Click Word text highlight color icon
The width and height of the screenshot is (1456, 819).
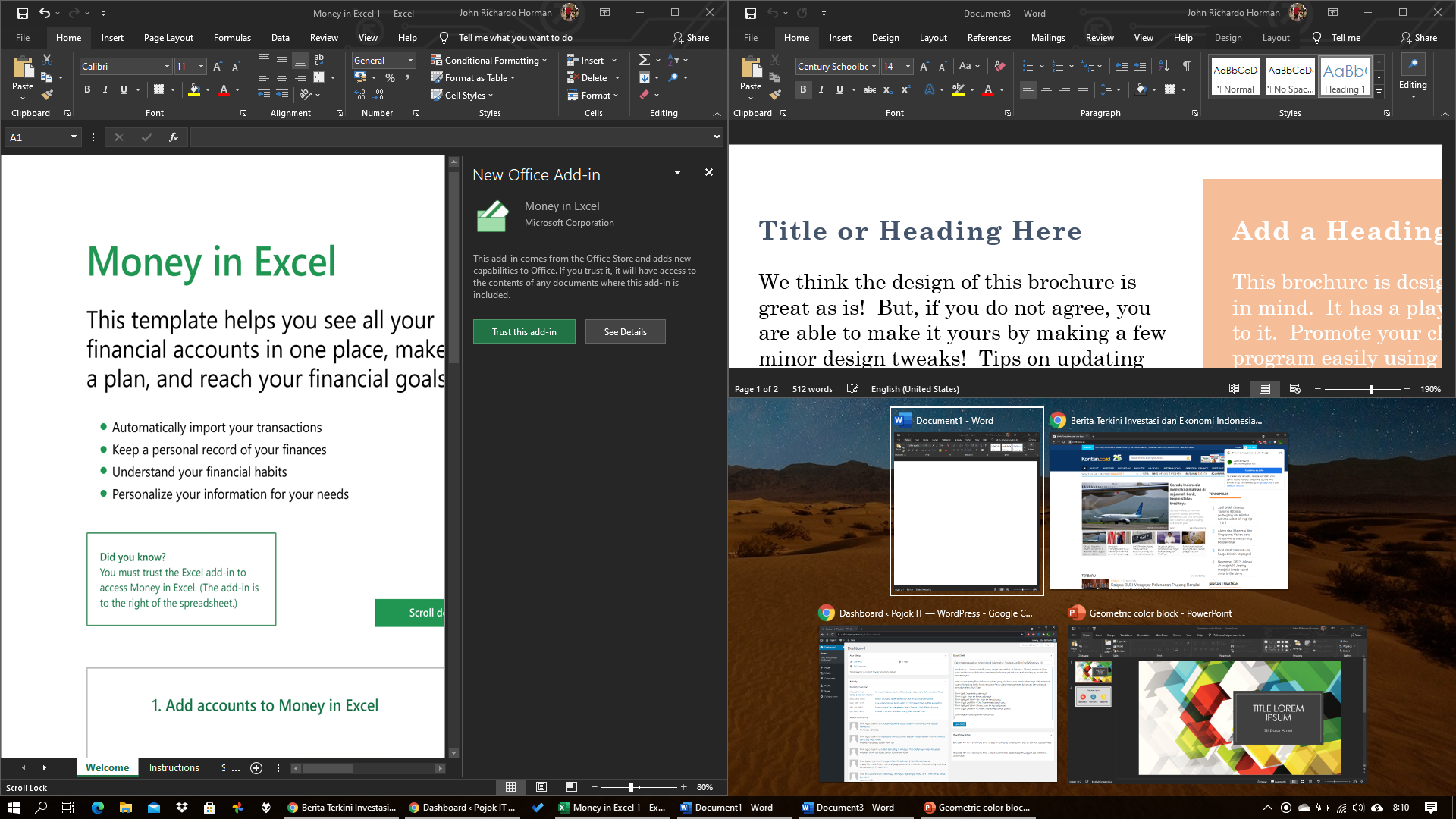(x=959, y=89)
